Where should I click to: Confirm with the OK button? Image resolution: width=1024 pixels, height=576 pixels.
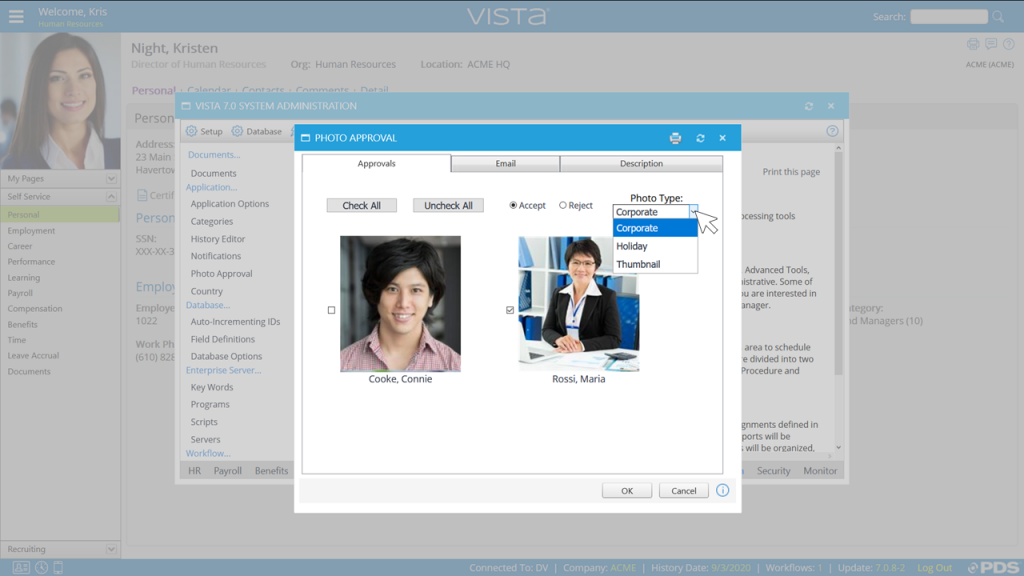(627, 490)
